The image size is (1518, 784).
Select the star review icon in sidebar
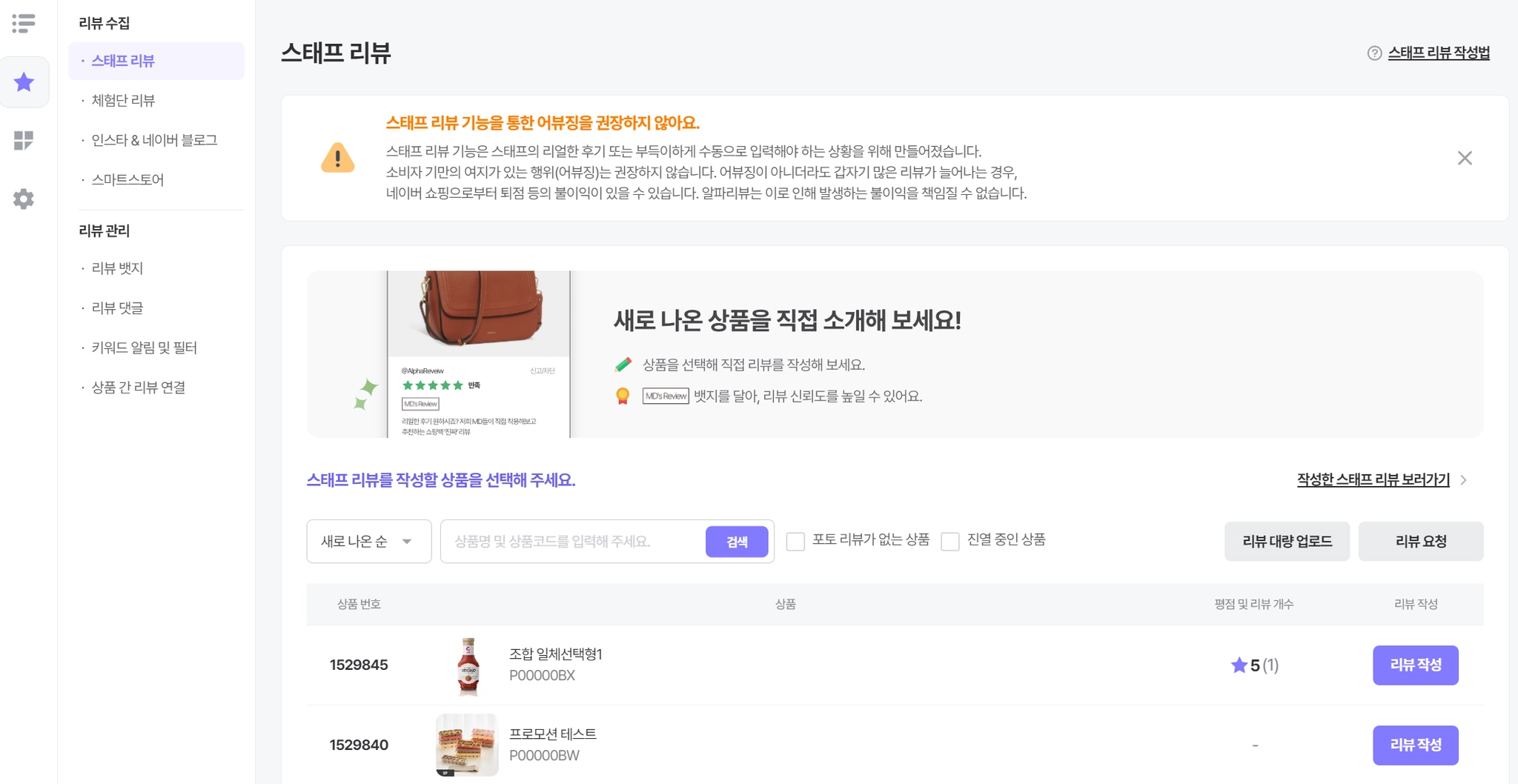[24, 82]
